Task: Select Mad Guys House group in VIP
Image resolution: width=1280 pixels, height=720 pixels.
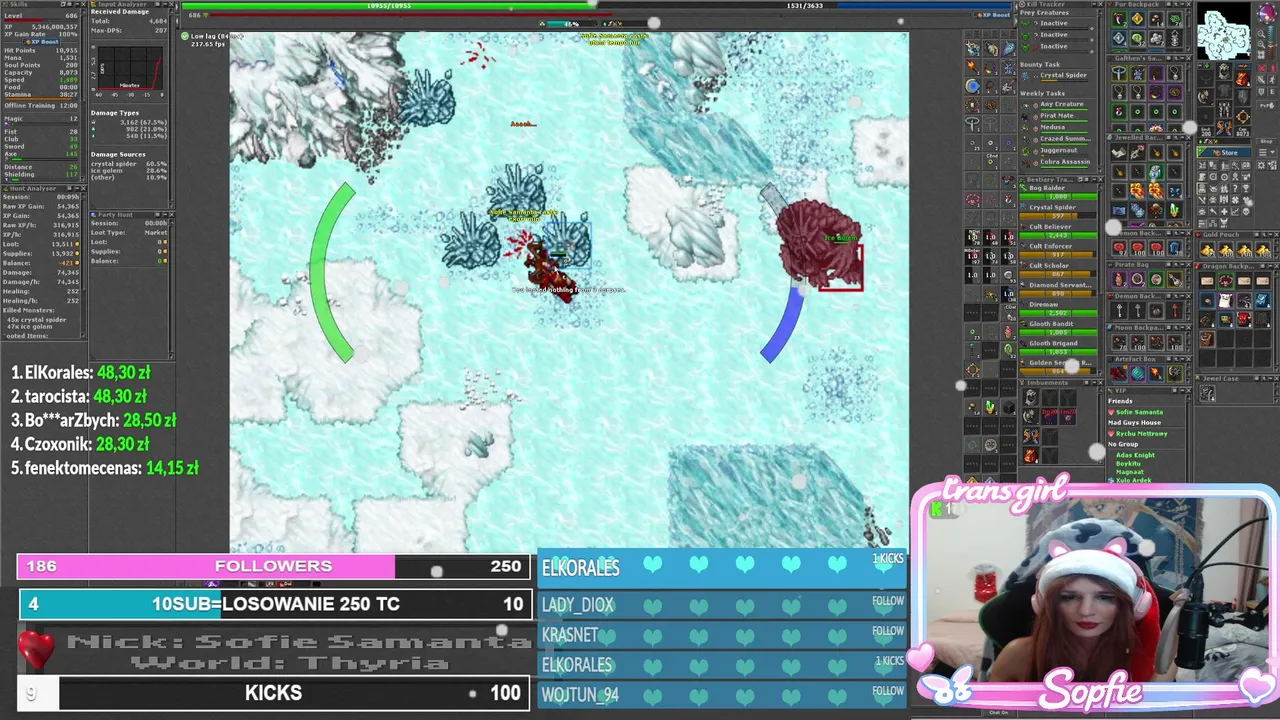Action: 1134,423
